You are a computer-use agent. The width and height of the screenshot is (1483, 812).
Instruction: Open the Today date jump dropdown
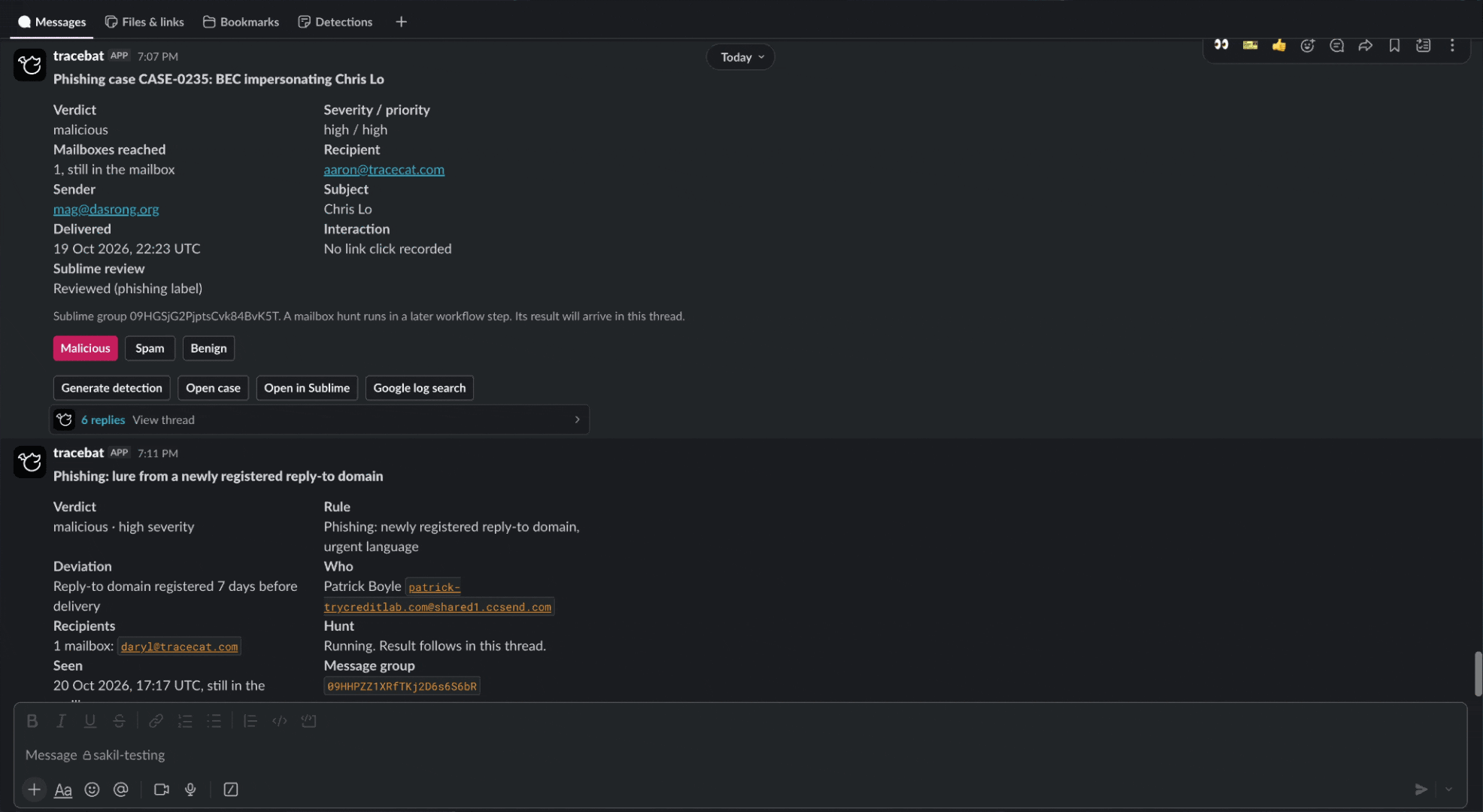(741, 57)
